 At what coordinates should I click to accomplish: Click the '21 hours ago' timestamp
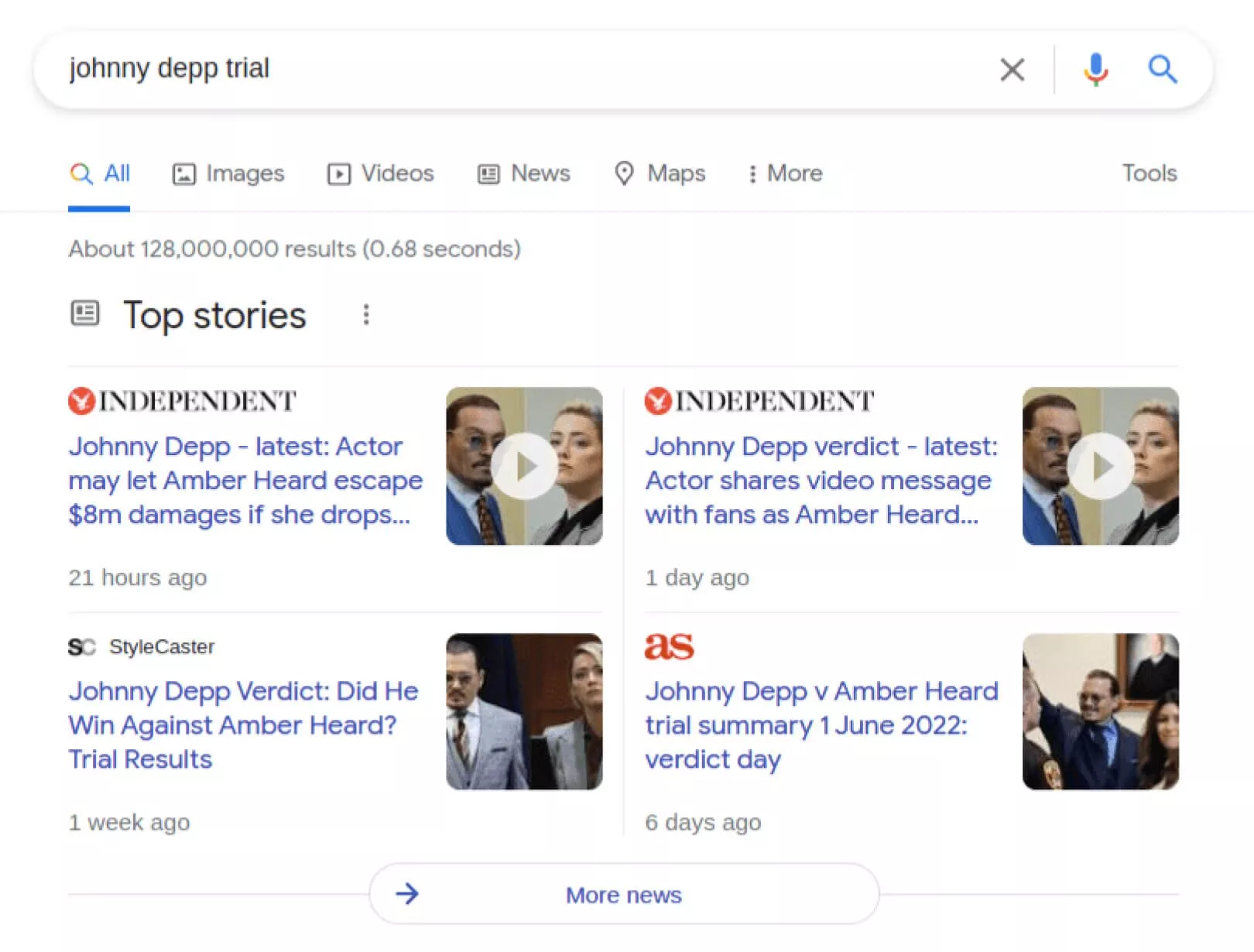tap(138, 577)
